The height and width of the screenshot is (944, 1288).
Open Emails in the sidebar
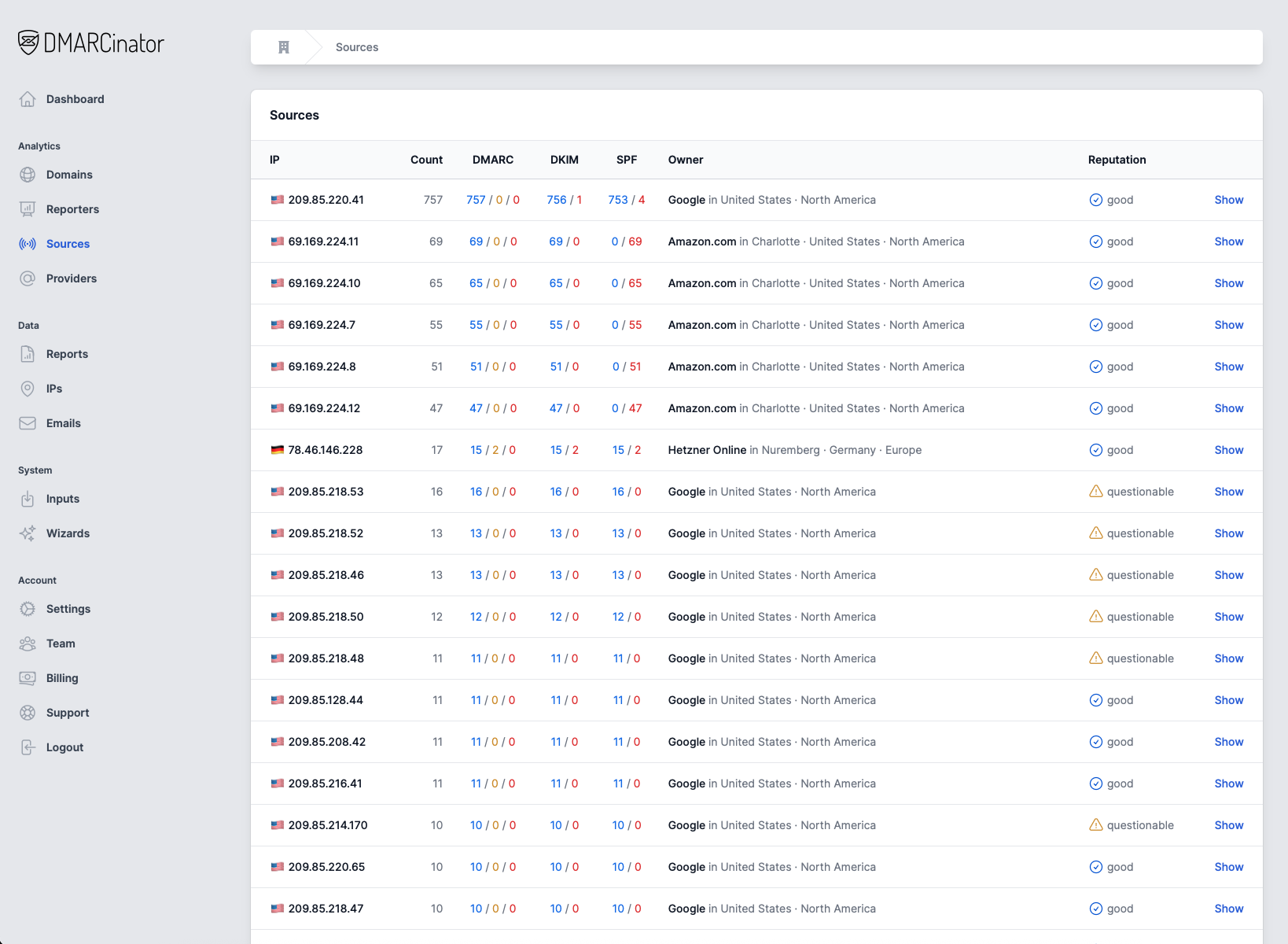click(x=63, y=423)
